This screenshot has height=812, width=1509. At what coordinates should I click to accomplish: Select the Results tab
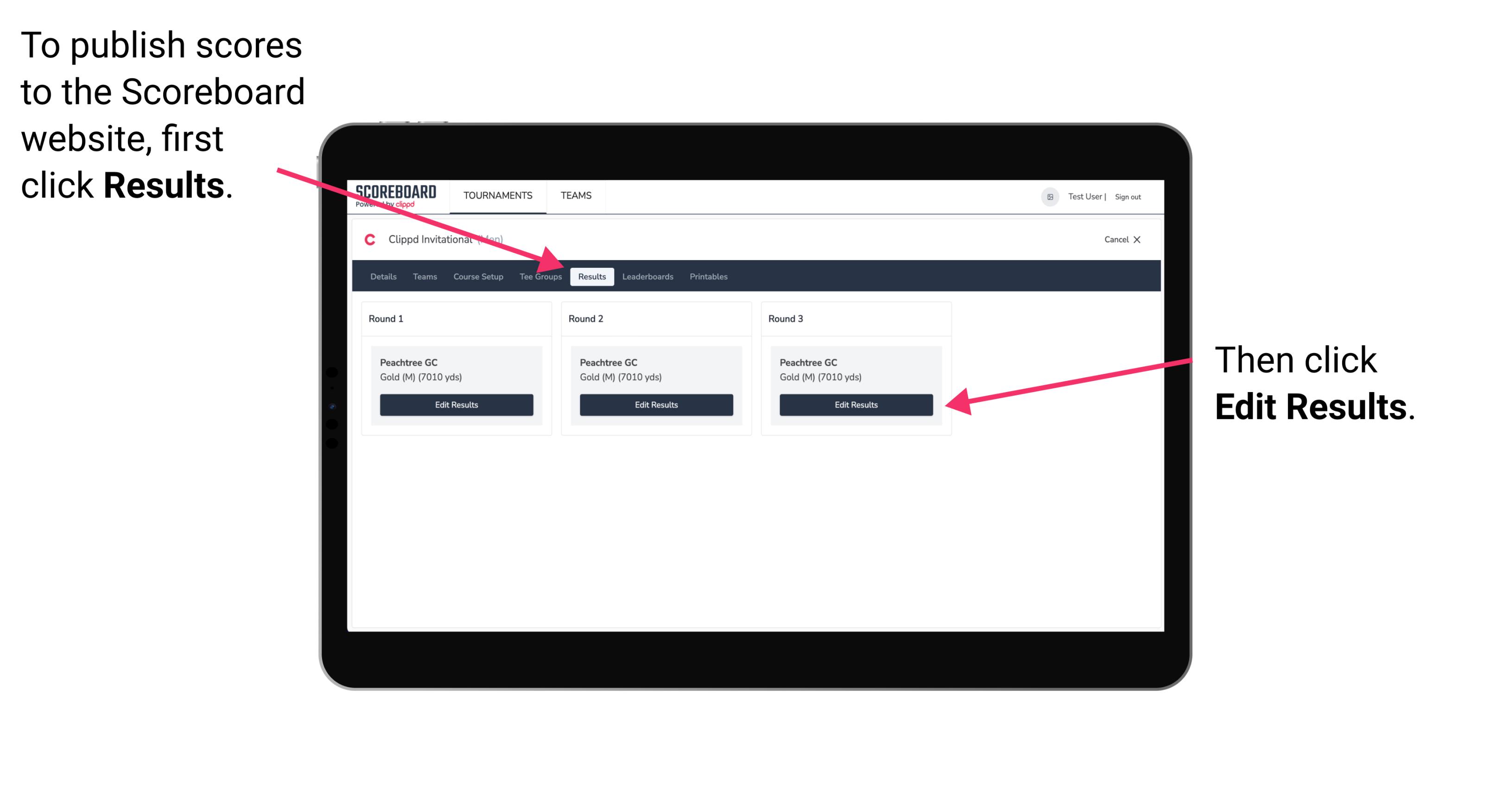coord(590,277)
